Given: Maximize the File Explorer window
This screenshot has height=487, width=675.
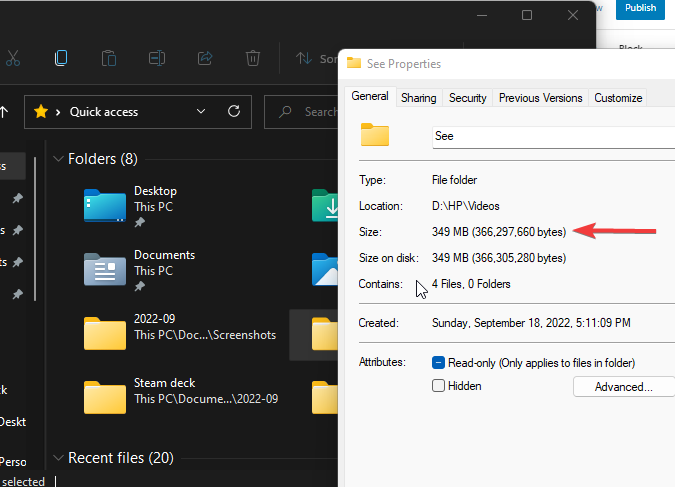Looking at the screenshot, I should (x=527, y=16).
